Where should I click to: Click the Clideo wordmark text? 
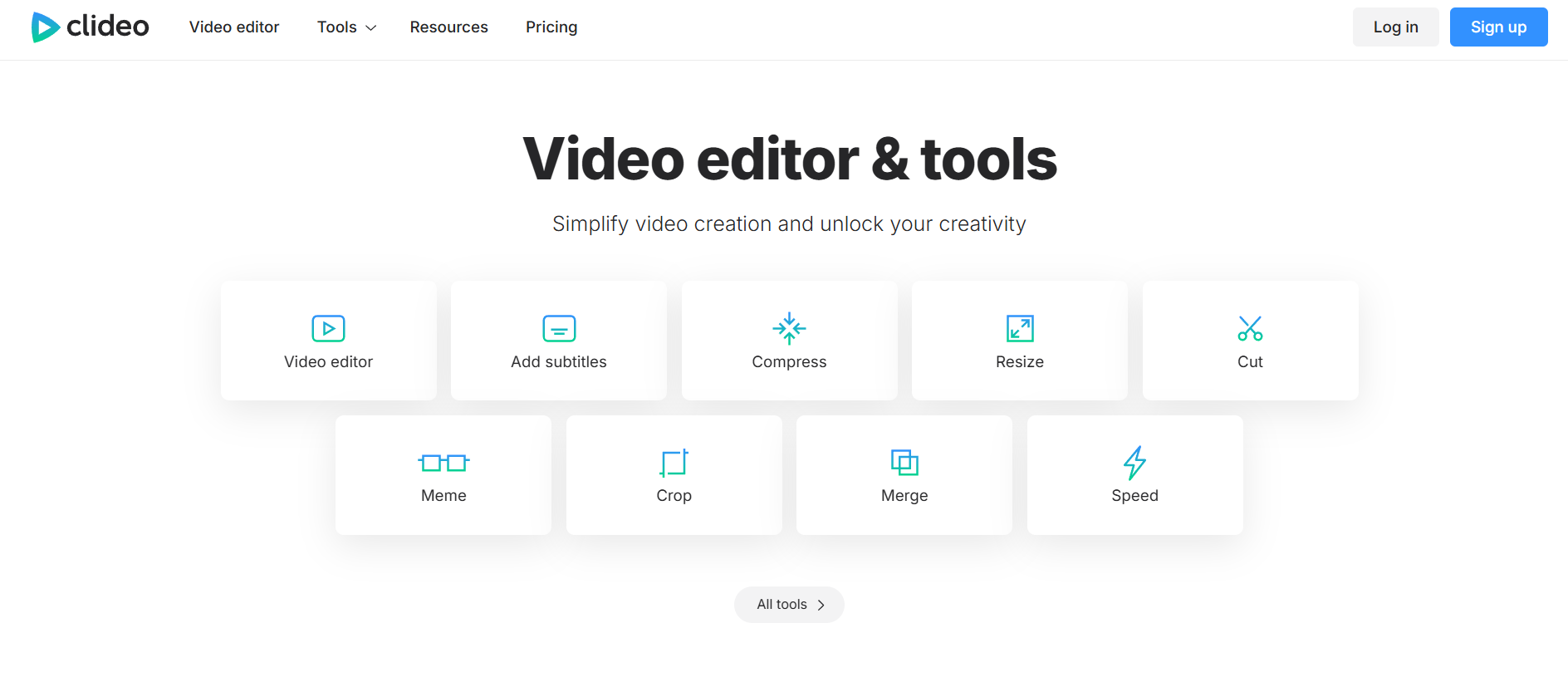108,27
